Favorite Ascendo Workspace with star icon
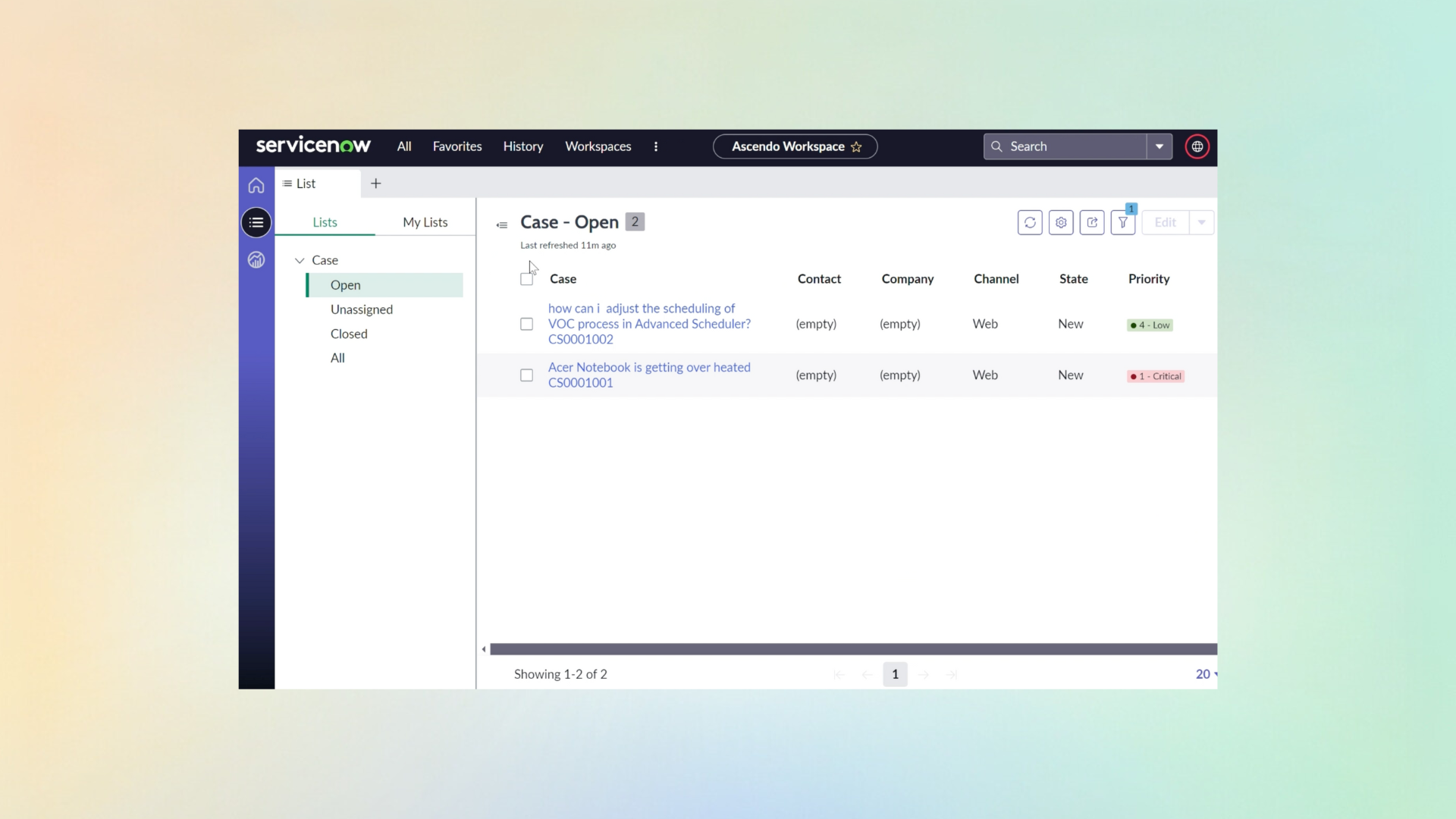The height and width of the screenshot is (819, 1456). (856, 146)
